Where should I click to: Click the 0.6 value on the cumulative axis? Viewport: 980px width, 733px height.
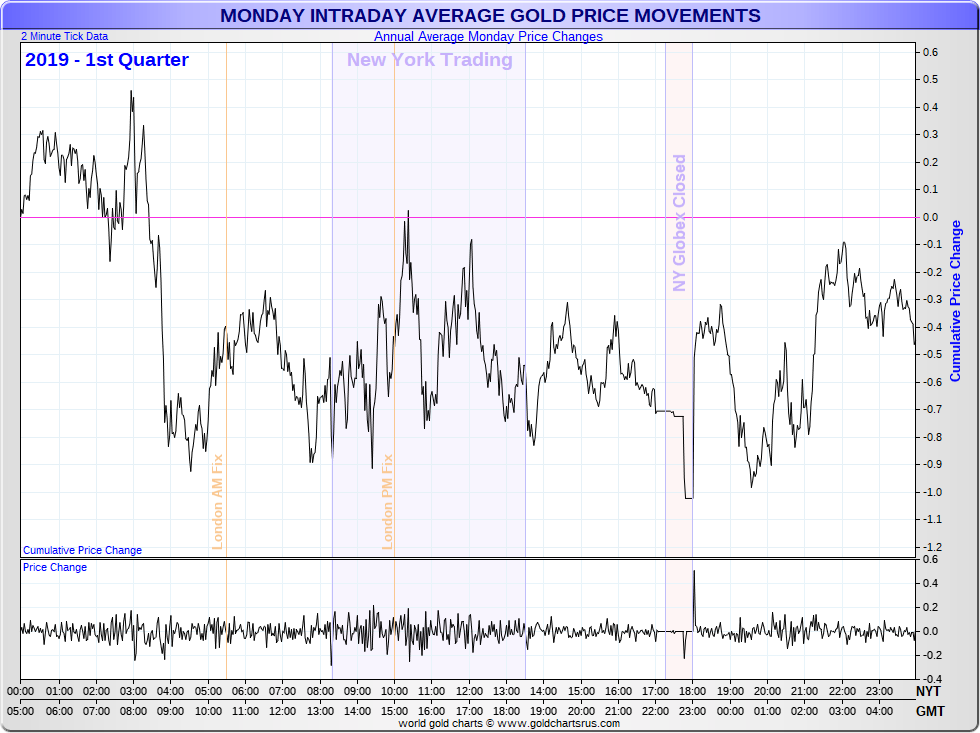tap(931, 52)
